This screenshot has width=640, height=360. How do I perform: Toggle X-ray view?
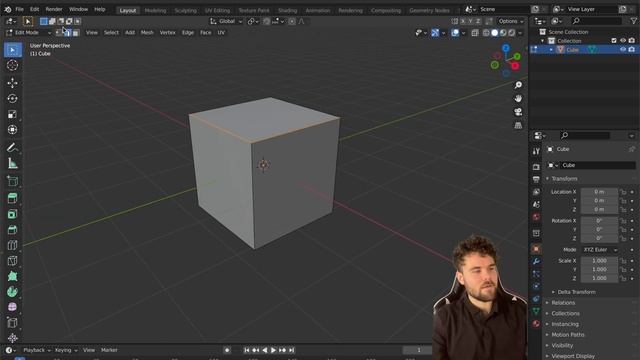pos(474,33)
